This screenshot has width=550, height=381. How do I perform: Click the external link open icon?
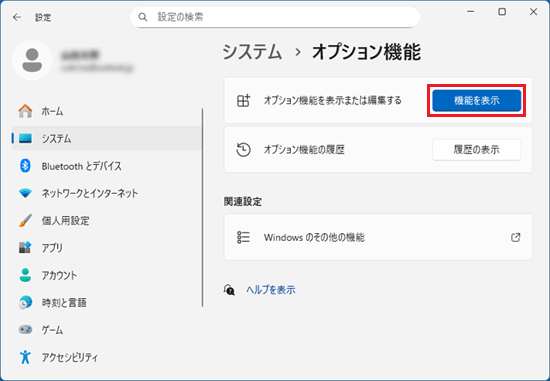[x=516, y=237]
